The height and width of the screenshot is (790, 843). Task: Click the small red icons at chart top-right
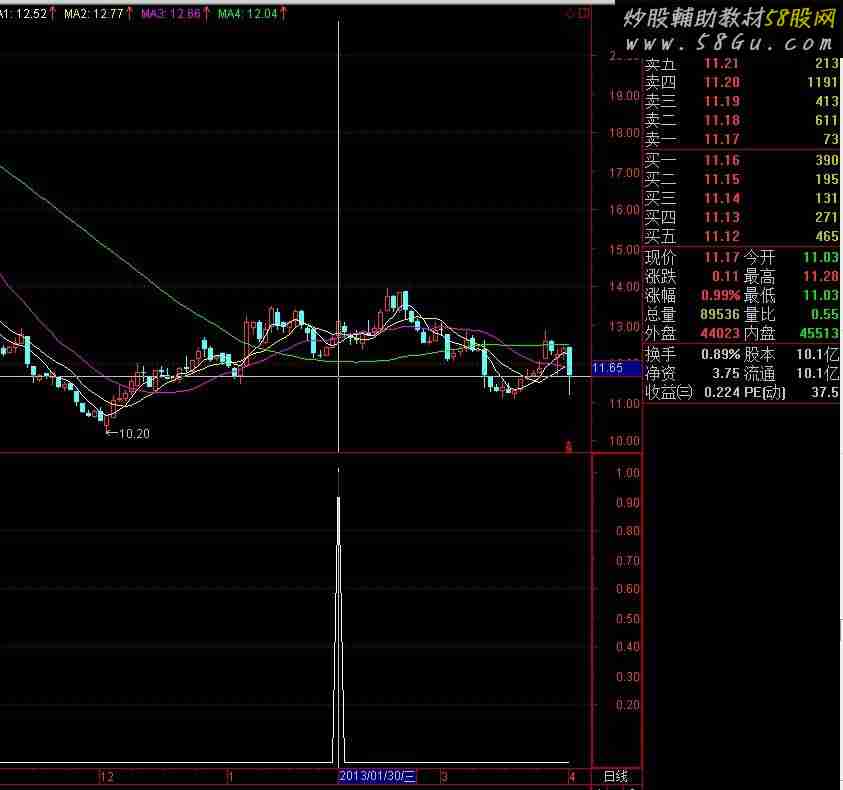tap(574, 14)
